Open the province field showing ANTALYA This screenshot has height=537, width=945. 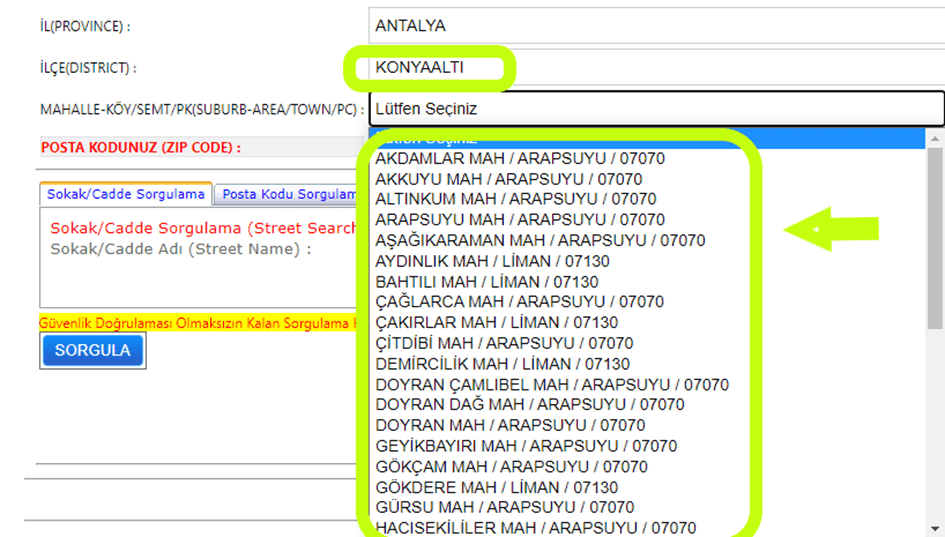pyautogui.click(x=655, y=25)
